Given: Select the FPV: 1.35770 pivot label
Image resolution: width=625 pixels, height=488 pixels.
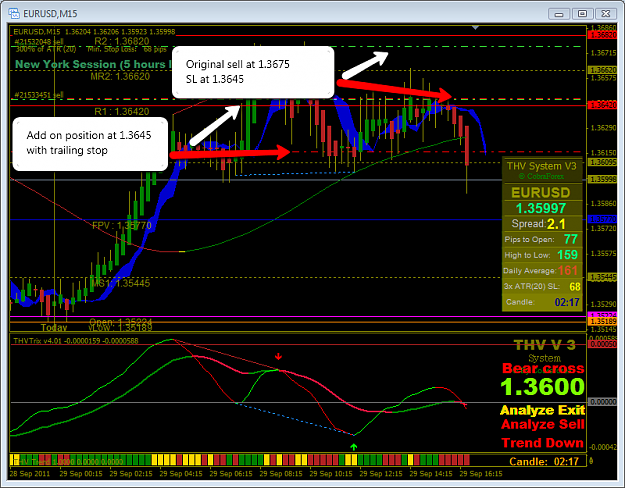Looking at the screenshot, I should [122, 226].
